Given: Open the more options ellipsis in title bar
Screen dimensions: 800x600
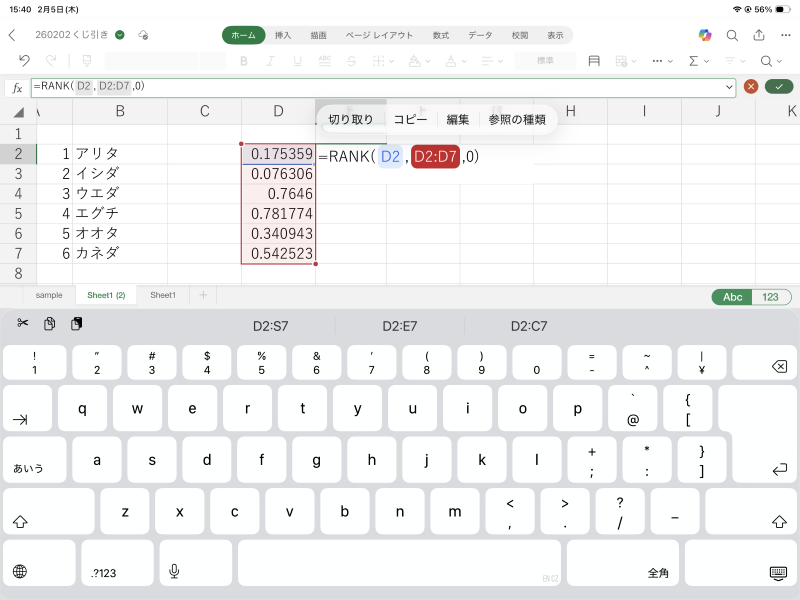Looking at the screenshot, I should coord(785,35).
